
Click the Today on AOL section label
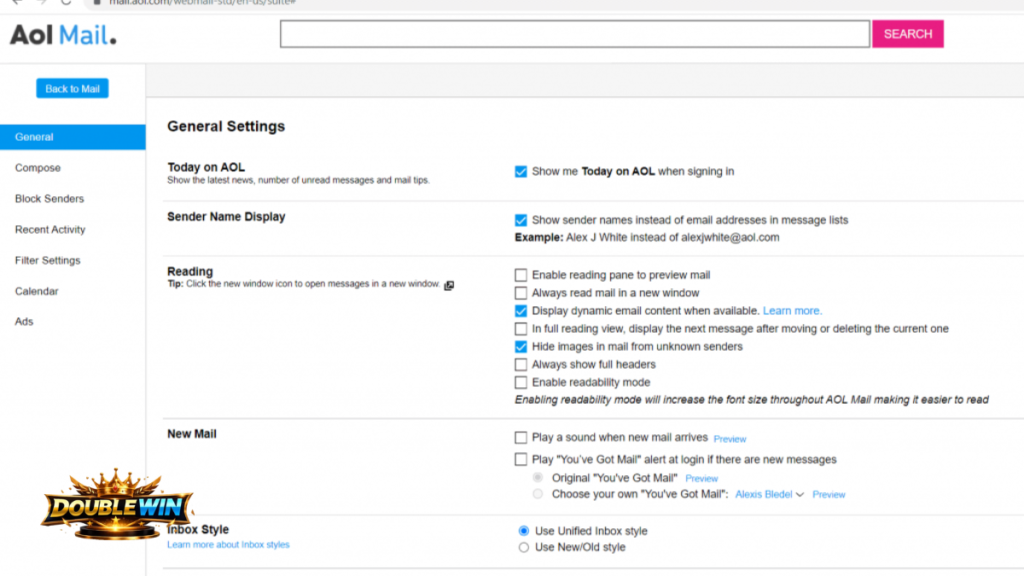point(206,167)
